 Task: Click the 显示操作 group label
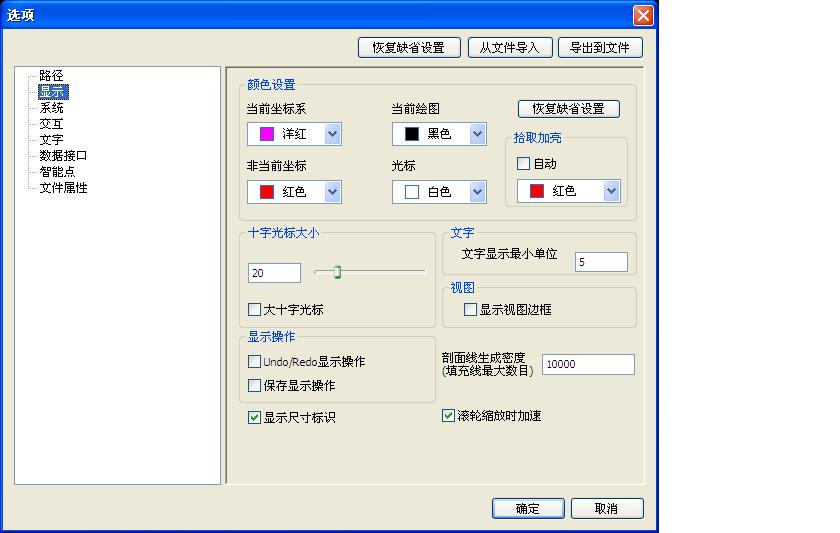pyautogui.click(x=271, y=337)
